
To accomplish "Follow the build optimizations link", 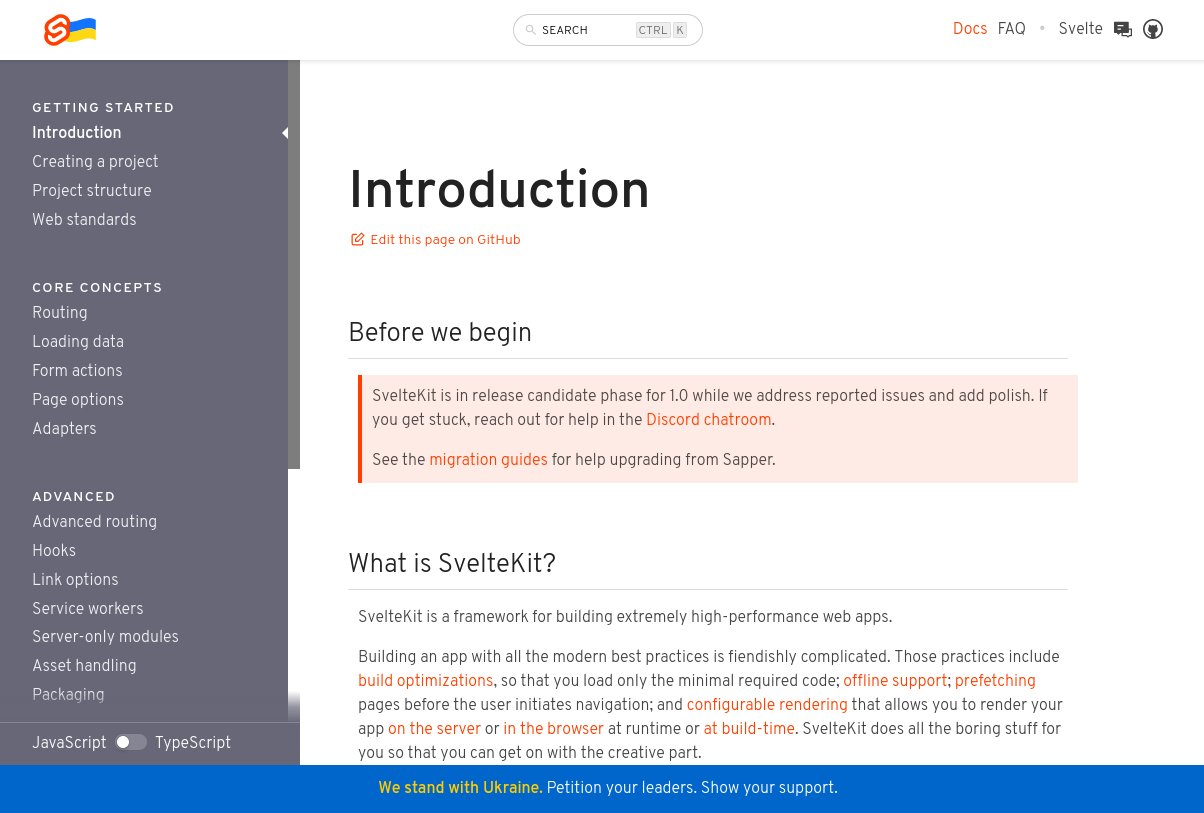I will click(426, 681).
